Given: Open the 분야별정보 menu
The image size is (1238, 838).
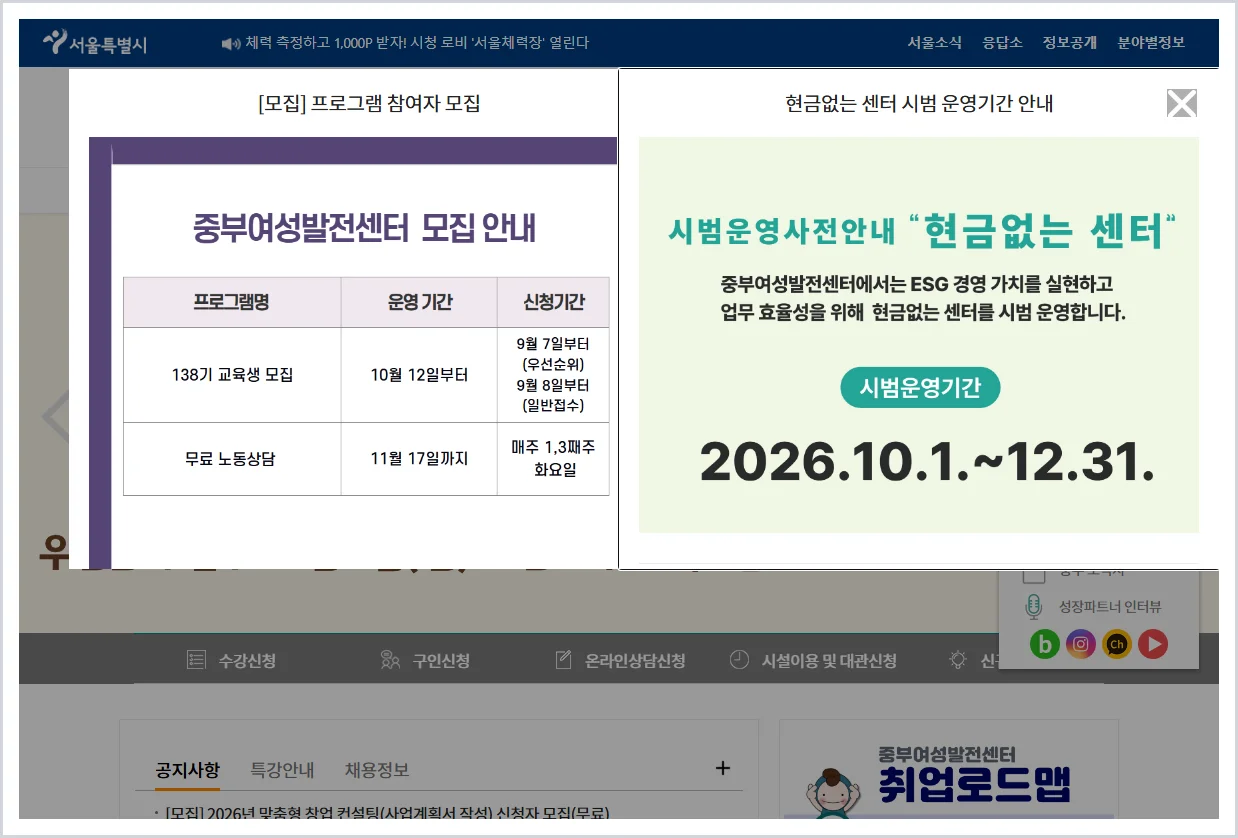Looking at the screenshot, I should [1151, 43].
